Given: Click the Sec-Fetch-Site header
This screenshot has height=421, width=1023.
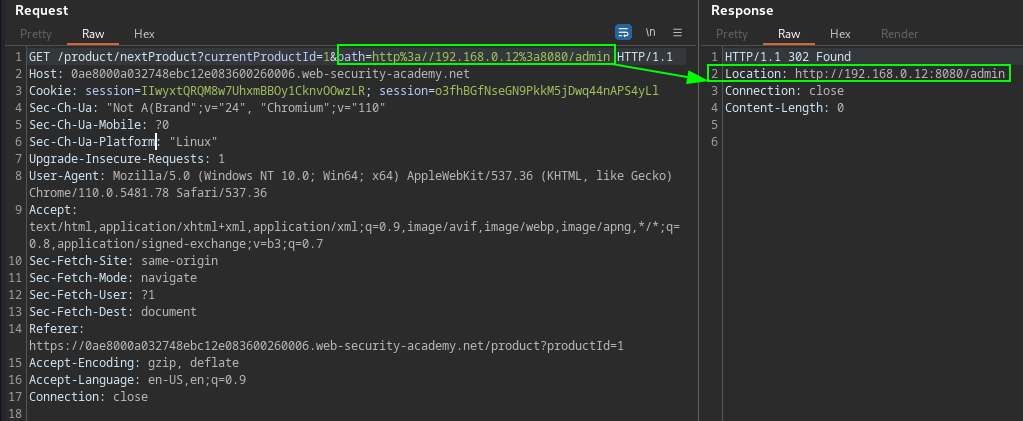Looking at the screenshot, I should (123, 260).
